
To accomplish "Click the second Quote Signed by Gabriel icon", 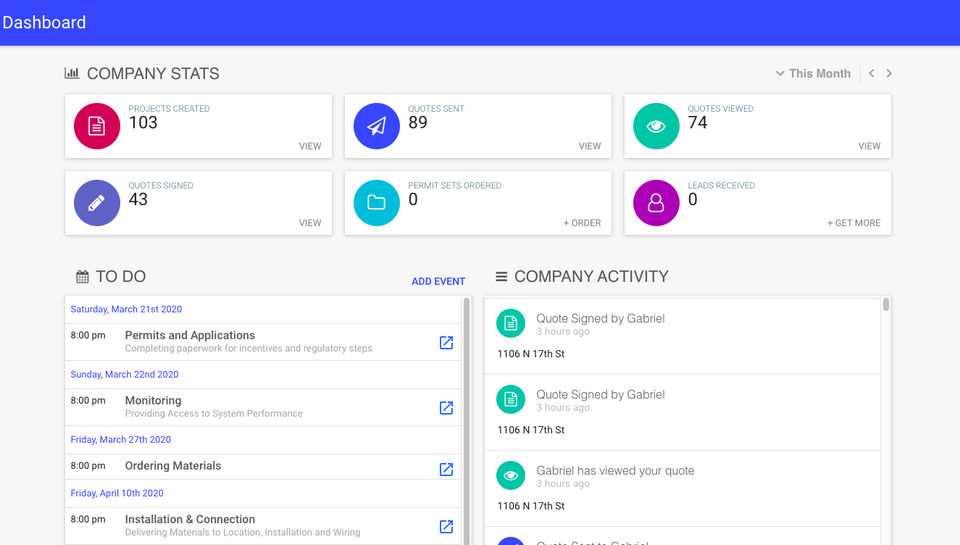I will pos(511,399).
